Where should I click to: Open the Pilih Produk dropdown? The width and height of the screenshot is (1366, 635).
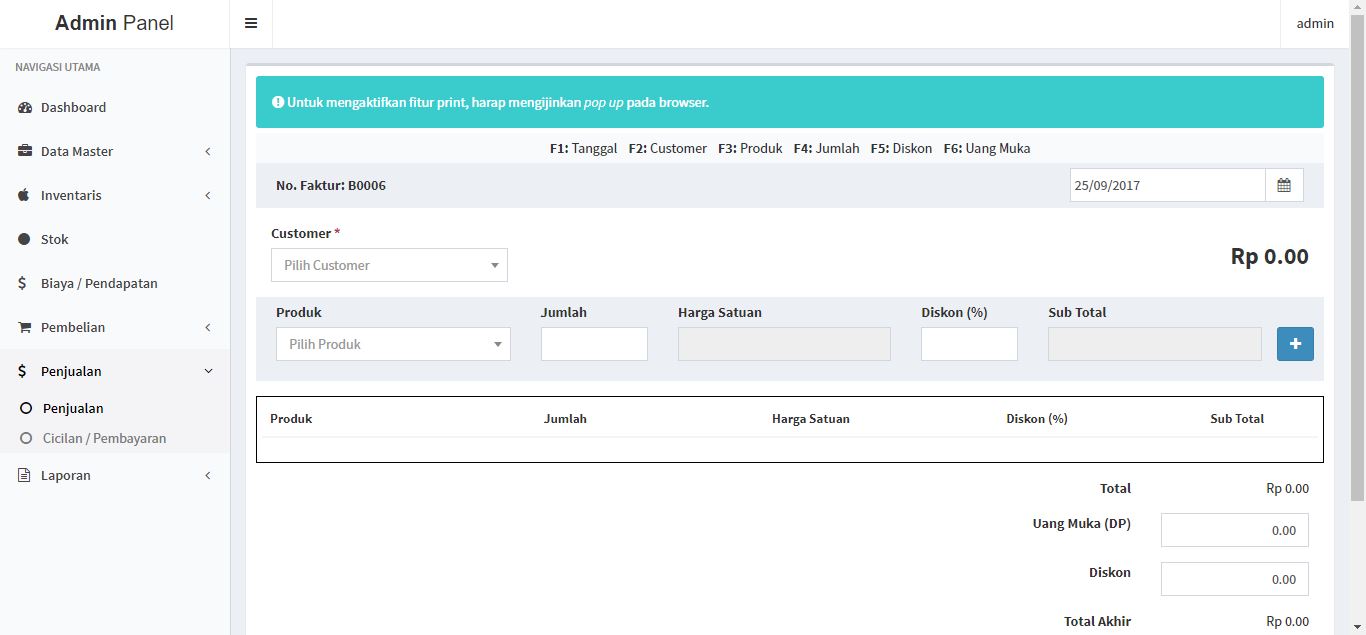pos(393,344)
